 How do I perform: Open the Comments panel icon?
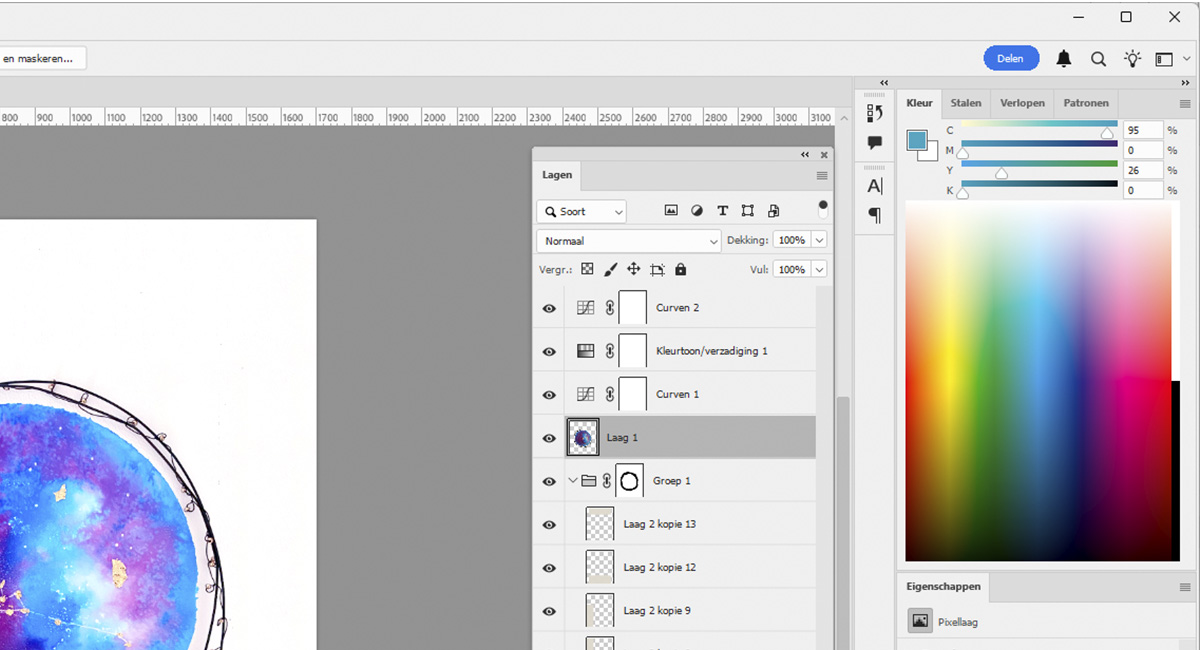click(875, 142)
